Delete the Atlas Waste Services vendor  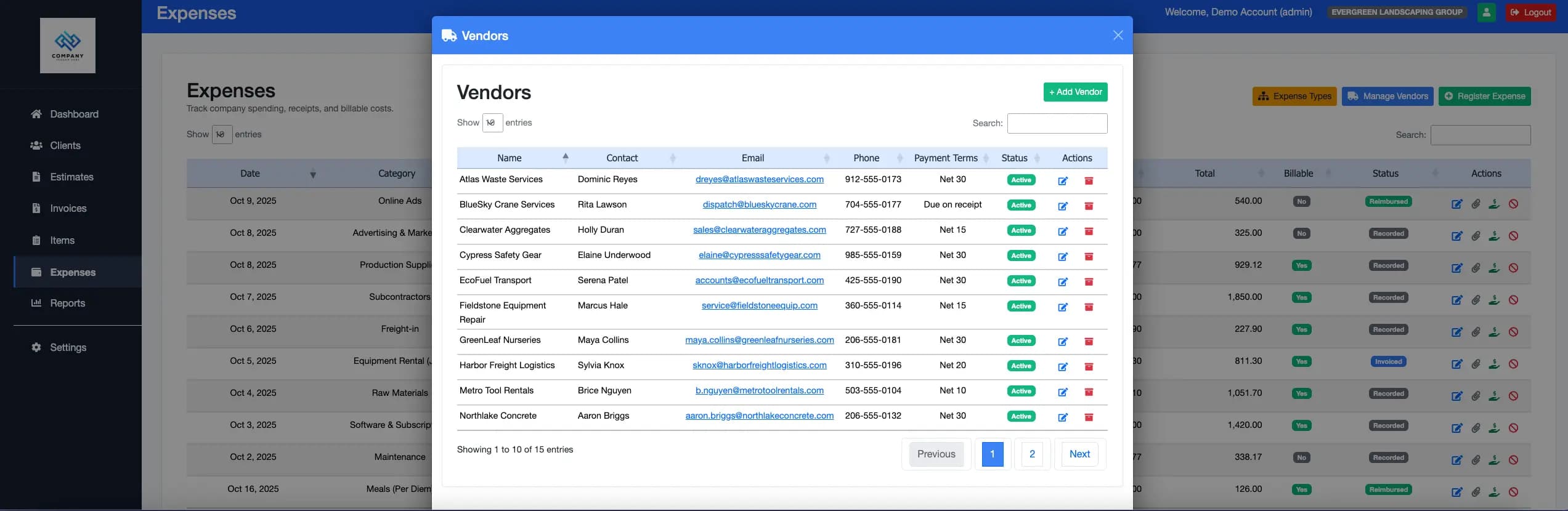1089,181
